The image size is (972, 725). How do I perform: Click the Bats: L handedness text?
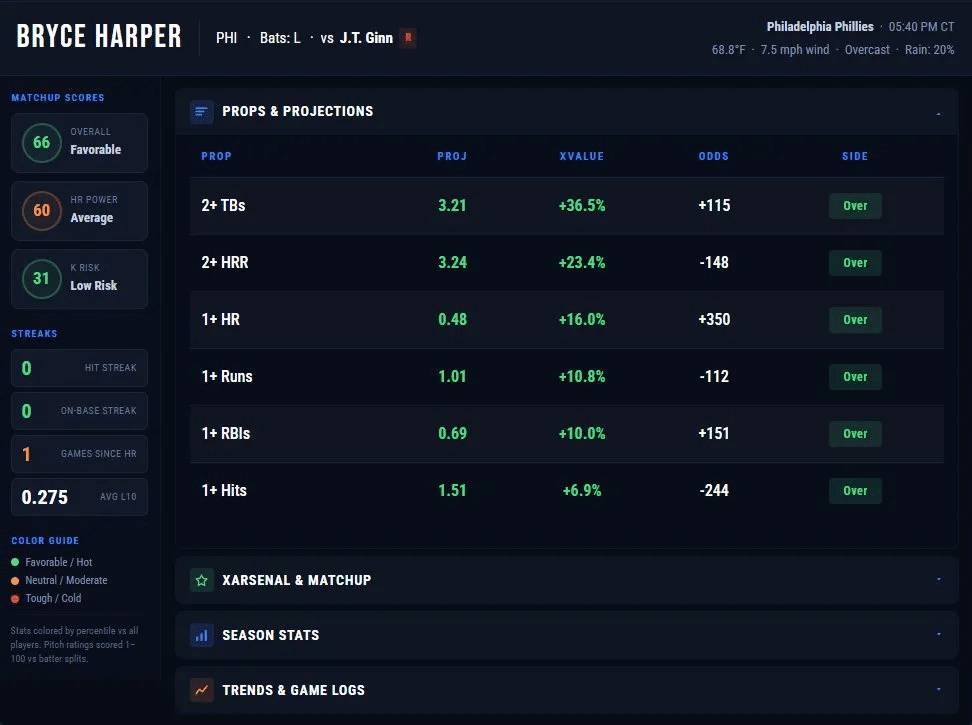(280, 38)
